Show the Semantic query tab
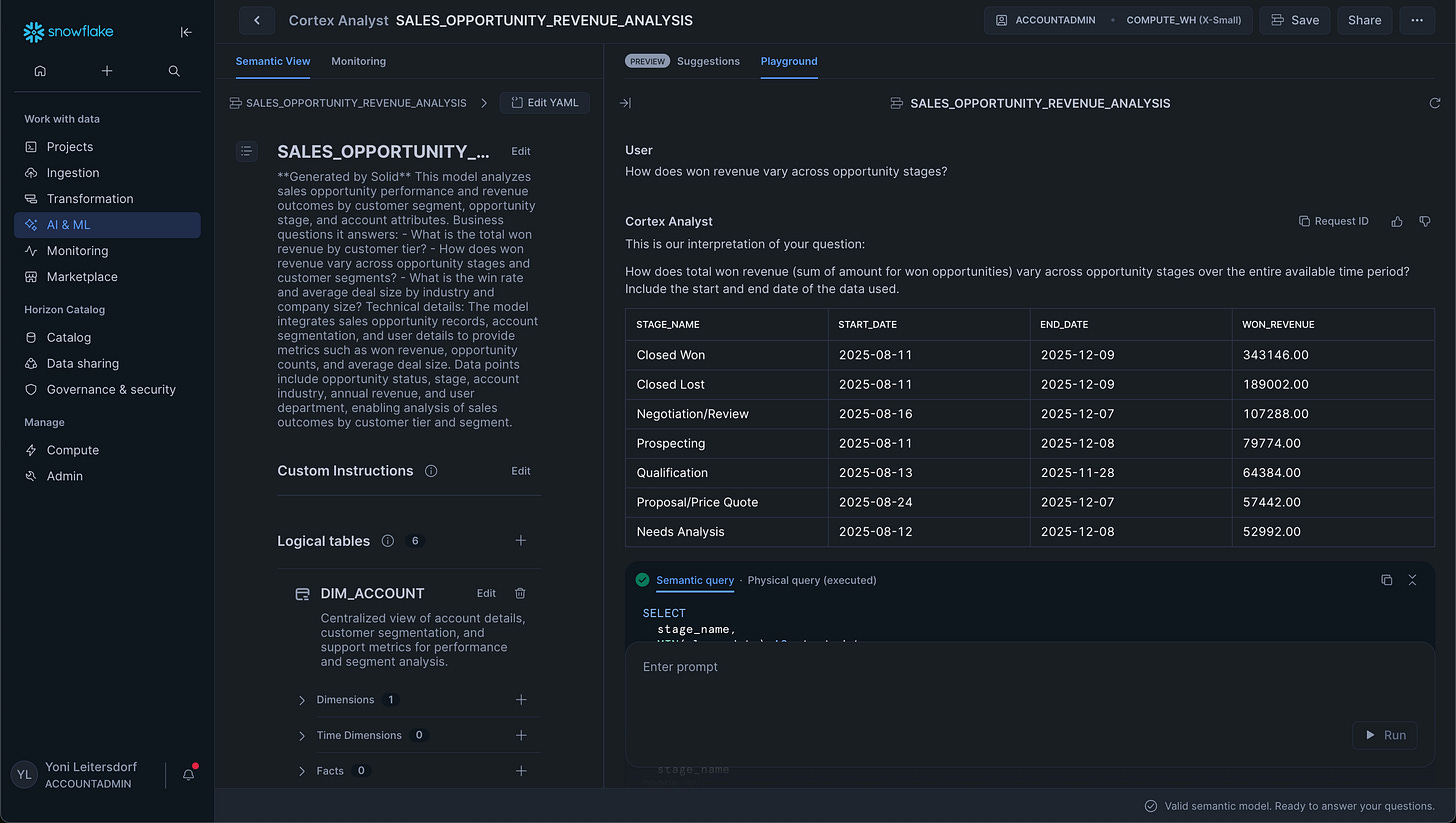This screenshot has width=1456, height=823. [x=695, y=580]
